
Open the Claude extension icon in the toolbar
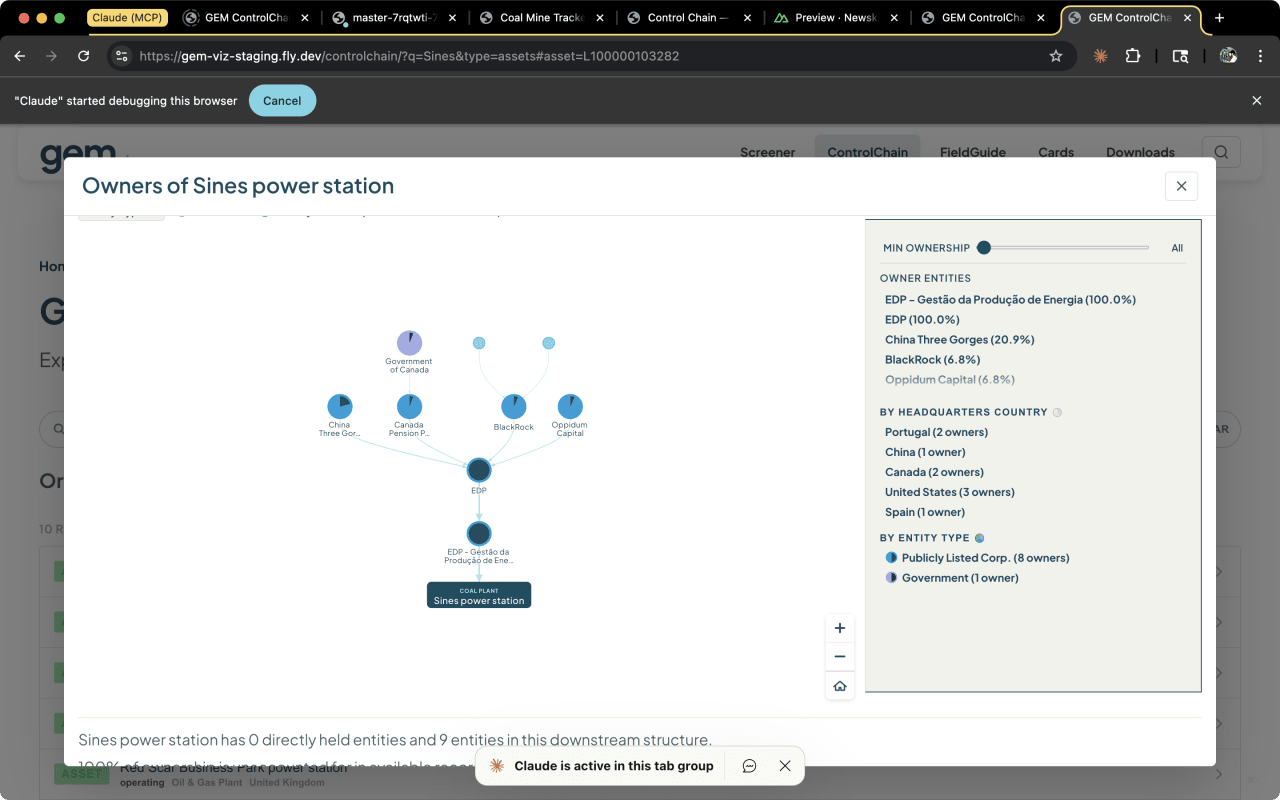click(x=1101, y=56)
